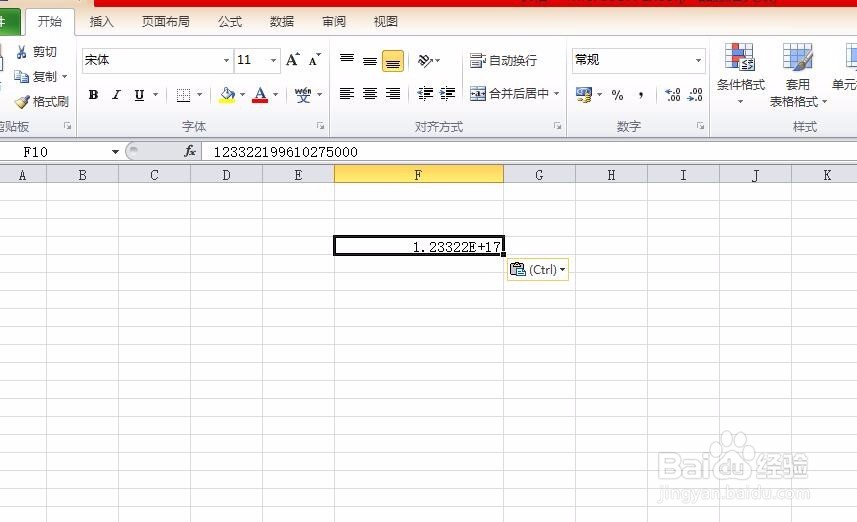Open accounting number format icon
857x522 pixels.
(x=584, y=95)
